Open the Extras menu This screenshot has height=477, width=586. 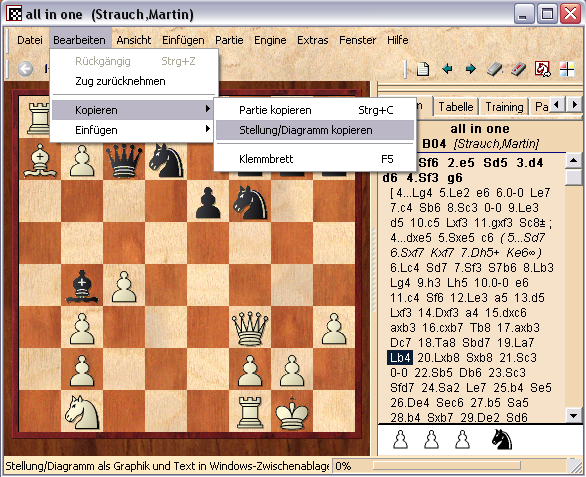pos(312,40)
